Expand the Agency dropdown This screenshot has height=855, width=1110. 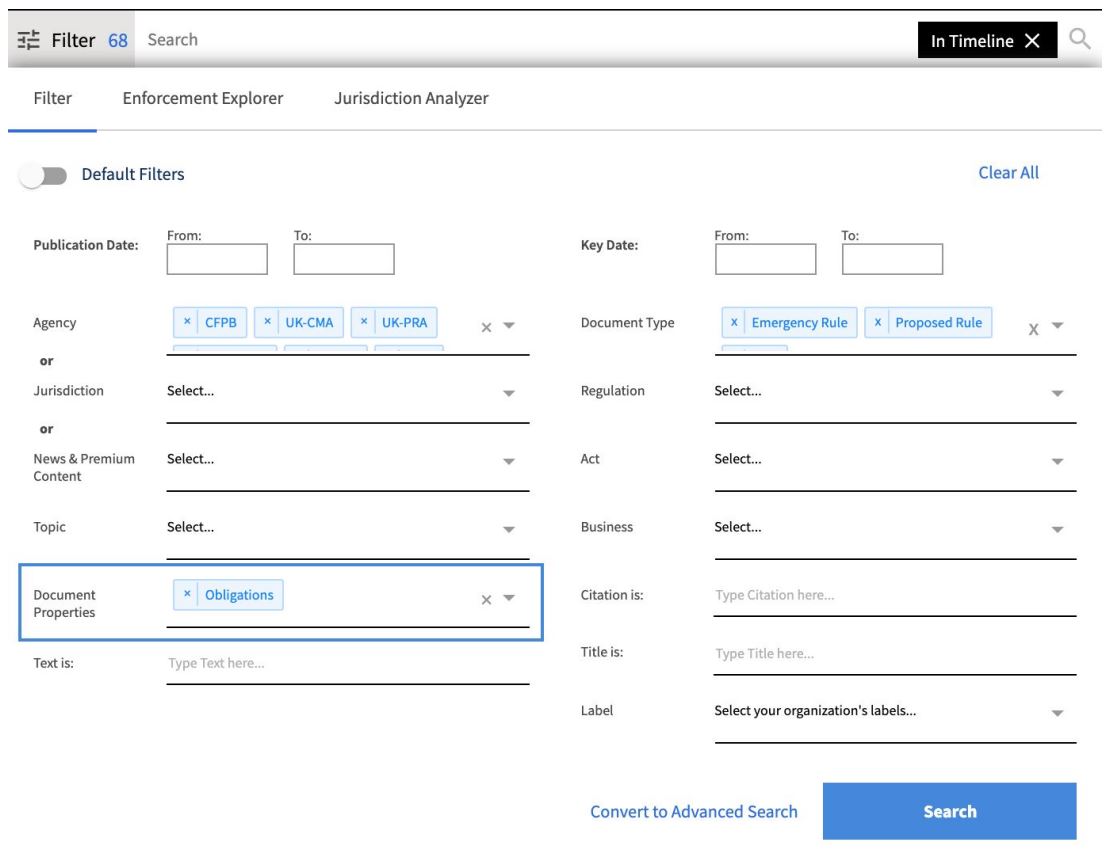click(x=509, y=326)
